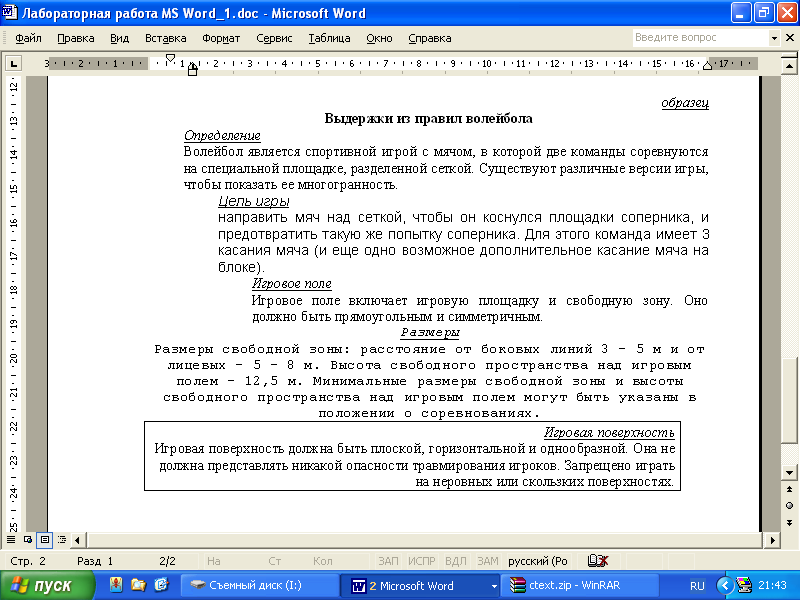Click the 'Введите вопрос' help search field
This screenshot has width=800, height=600.
(701, 38)
